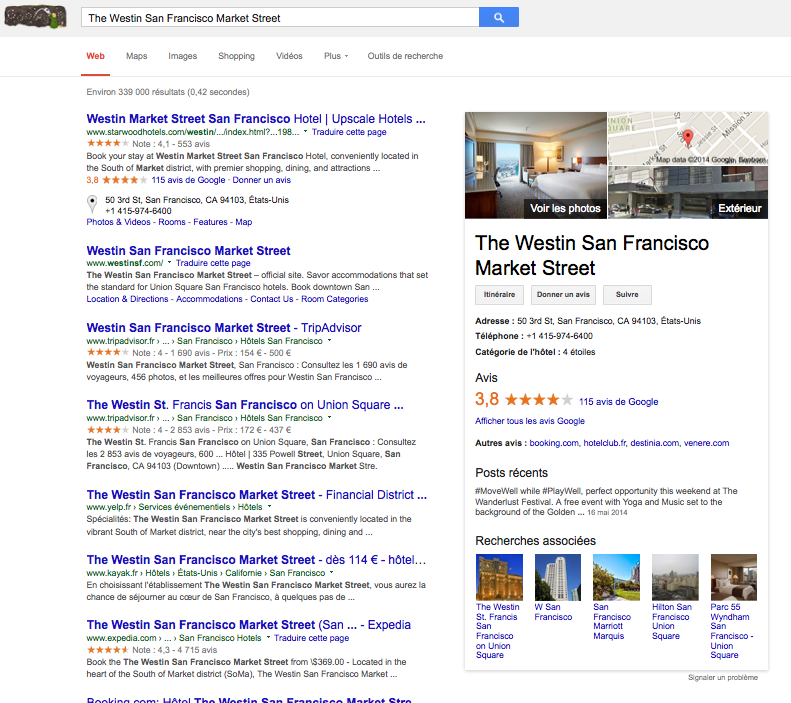Expand the arrow next to the westinsf.com URL
The width and height of the screenshot is (791, 703).
pyautogui.click(x=170, y=263)
